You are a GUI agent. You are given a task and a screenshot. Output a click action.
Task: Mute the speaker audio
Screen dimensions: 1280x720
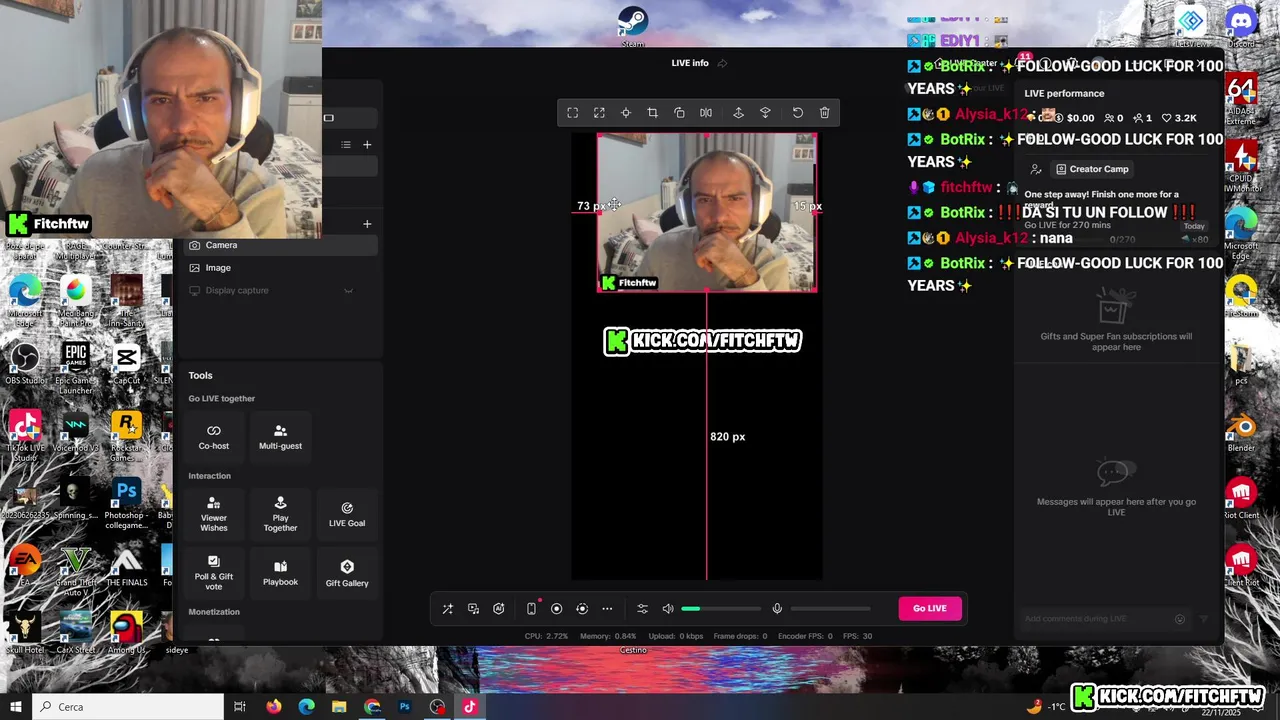(x=668, y=609)
